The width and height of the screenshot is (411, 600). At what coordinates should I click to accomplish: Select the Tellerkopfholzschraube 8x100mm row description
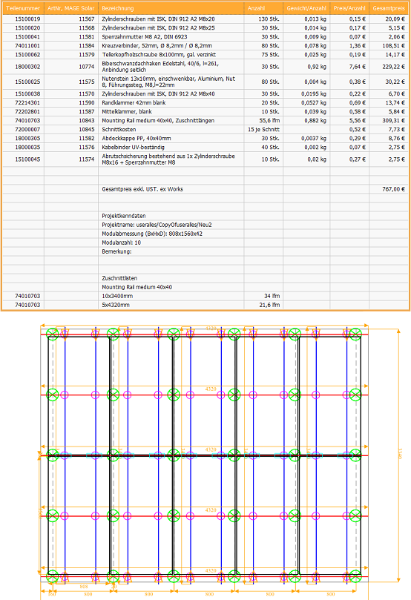(x=171, y=54)
